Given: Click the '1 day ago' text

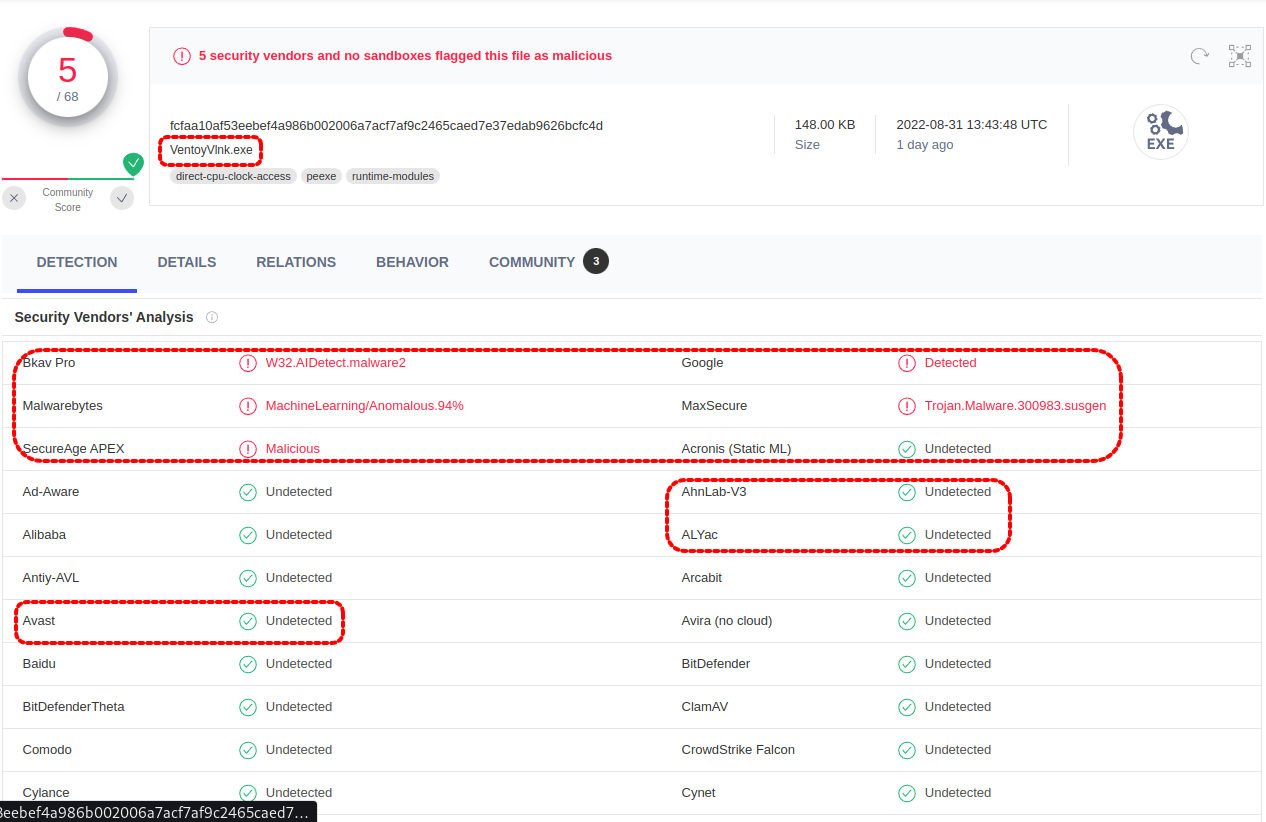Looking at the screenshot, I should pyautogui.click(x=925, y=145).
